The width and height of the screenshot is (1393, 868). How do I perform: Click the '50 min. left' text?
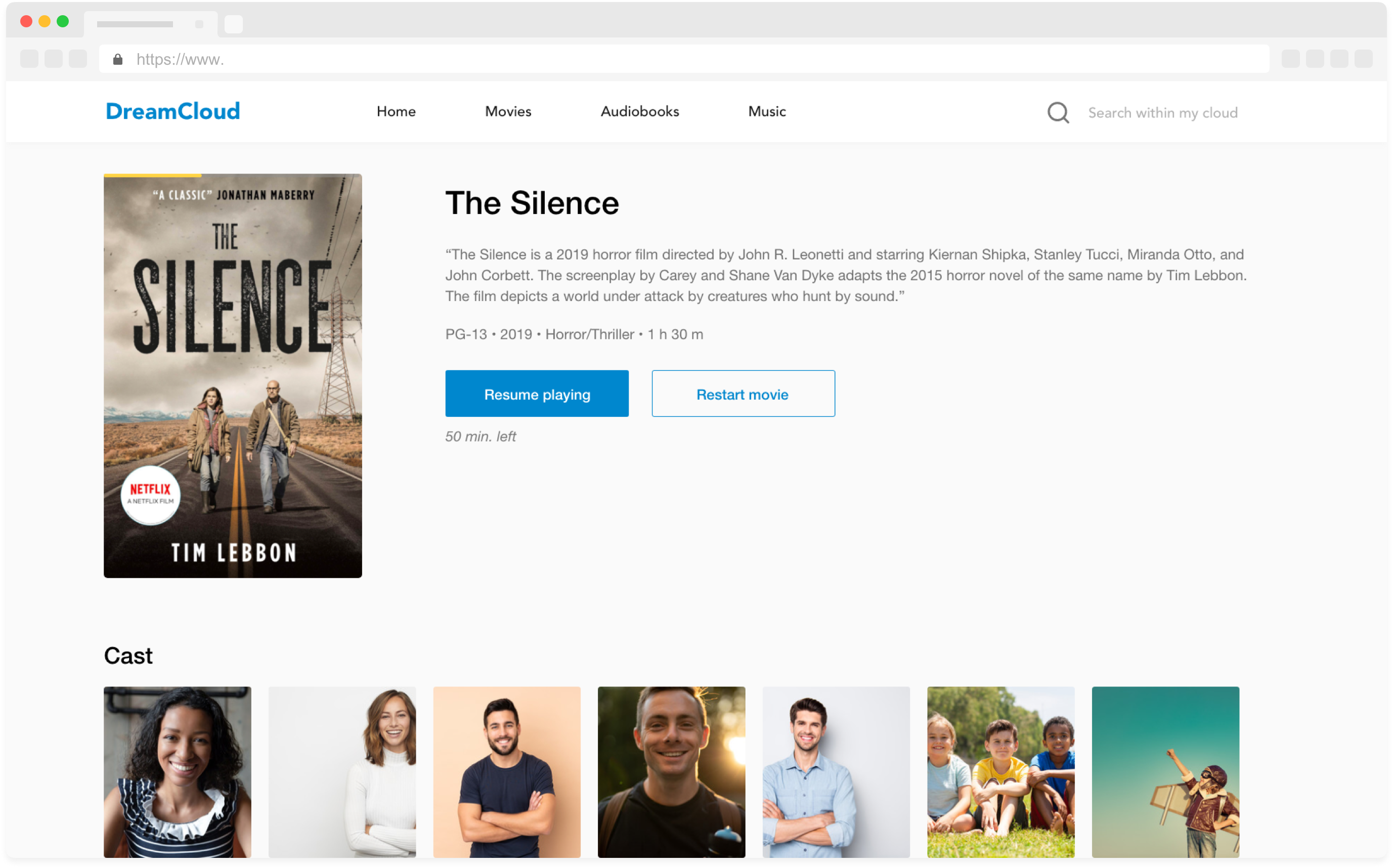click(481, 437)
